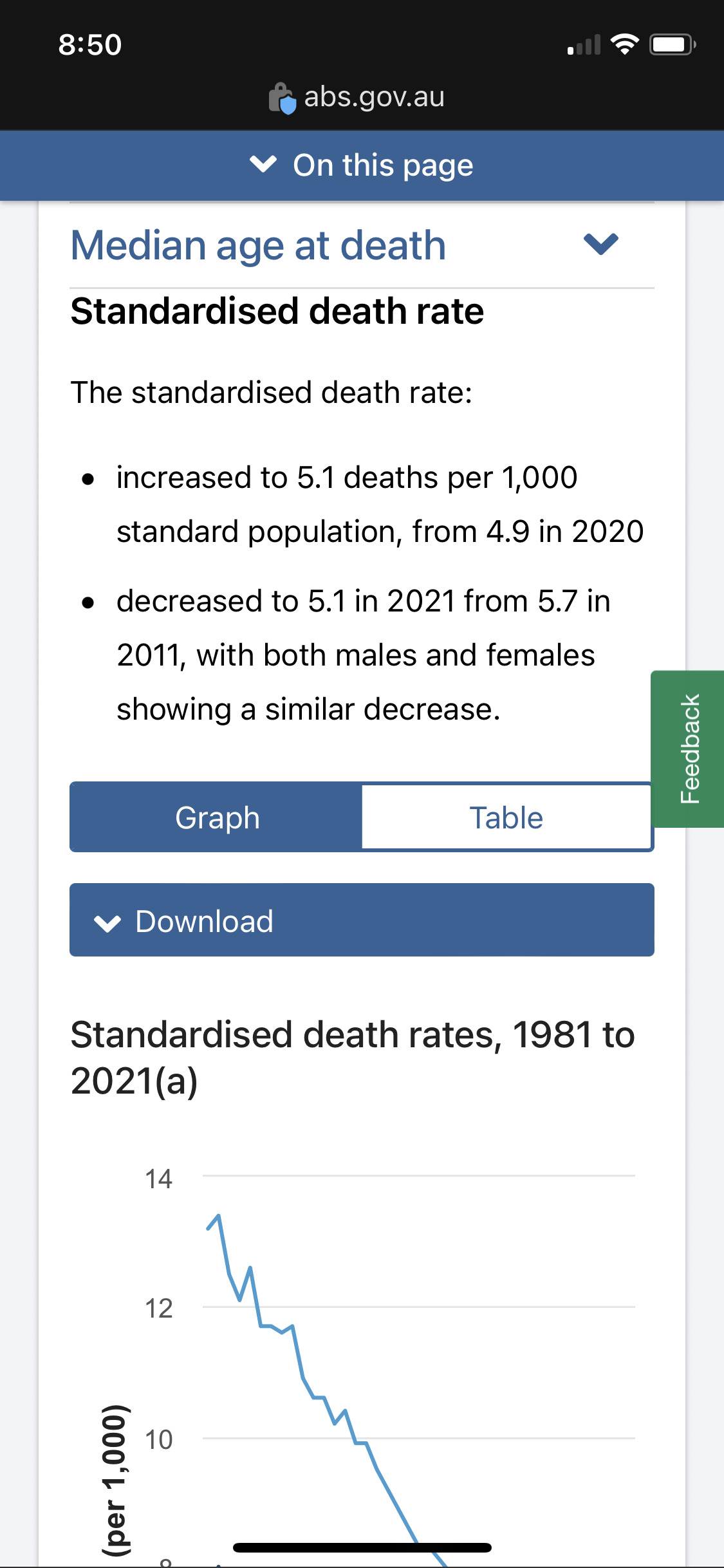This screenshot has height=1568, width=724.
Task: Expand the Median age at death chevron
Action: 600,244
